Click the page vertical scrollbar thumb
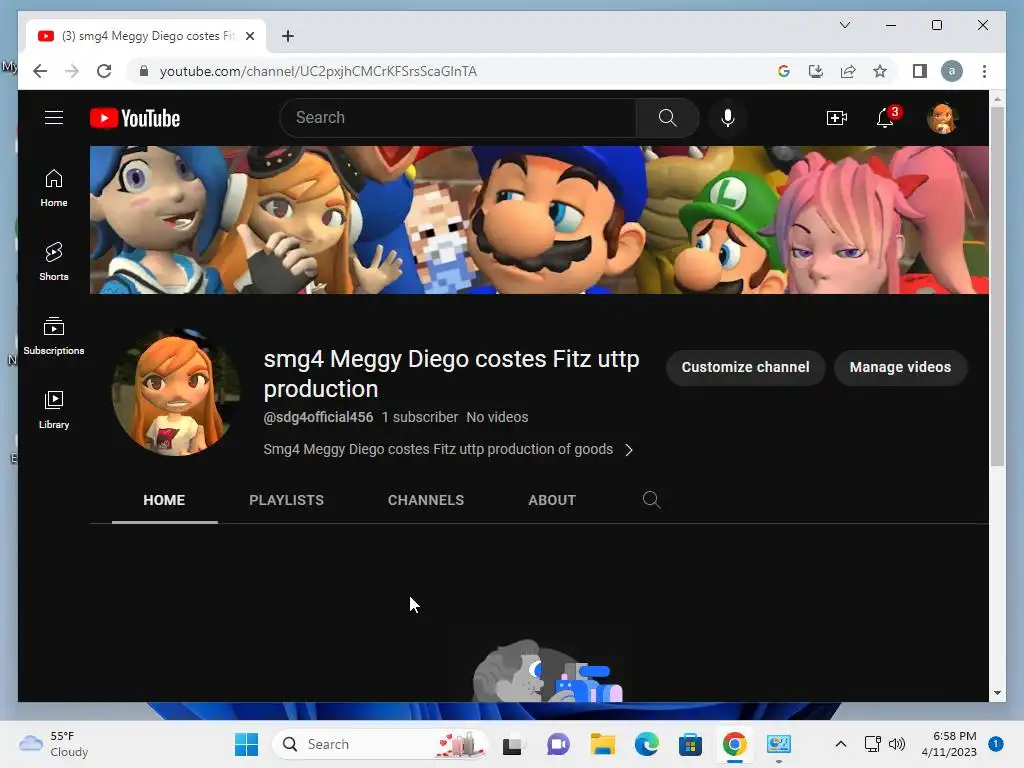 997,286
